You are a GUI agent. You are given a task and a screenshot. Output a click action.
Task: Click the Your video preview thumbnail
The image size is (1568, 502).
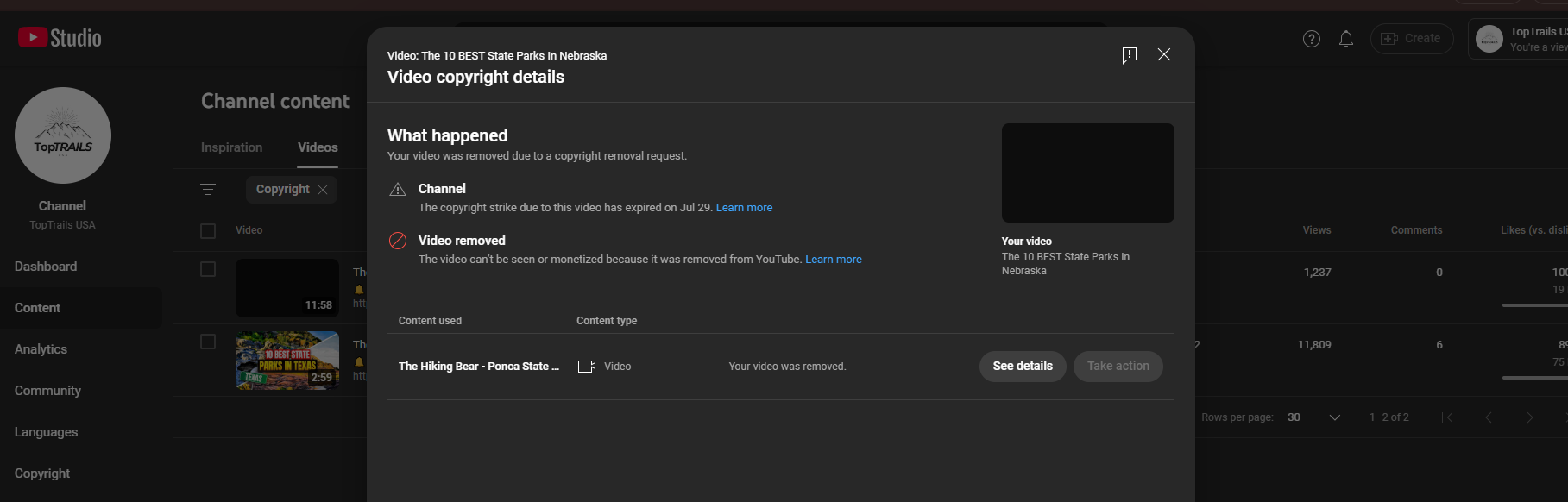(1088, 173)
